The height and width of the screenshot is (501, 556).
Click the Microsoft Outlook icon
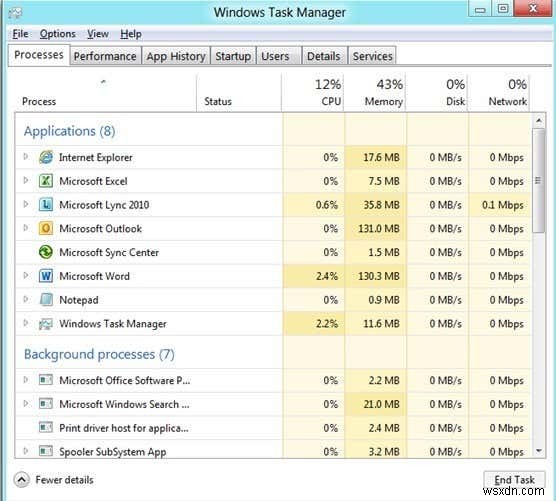click(46, 228)
